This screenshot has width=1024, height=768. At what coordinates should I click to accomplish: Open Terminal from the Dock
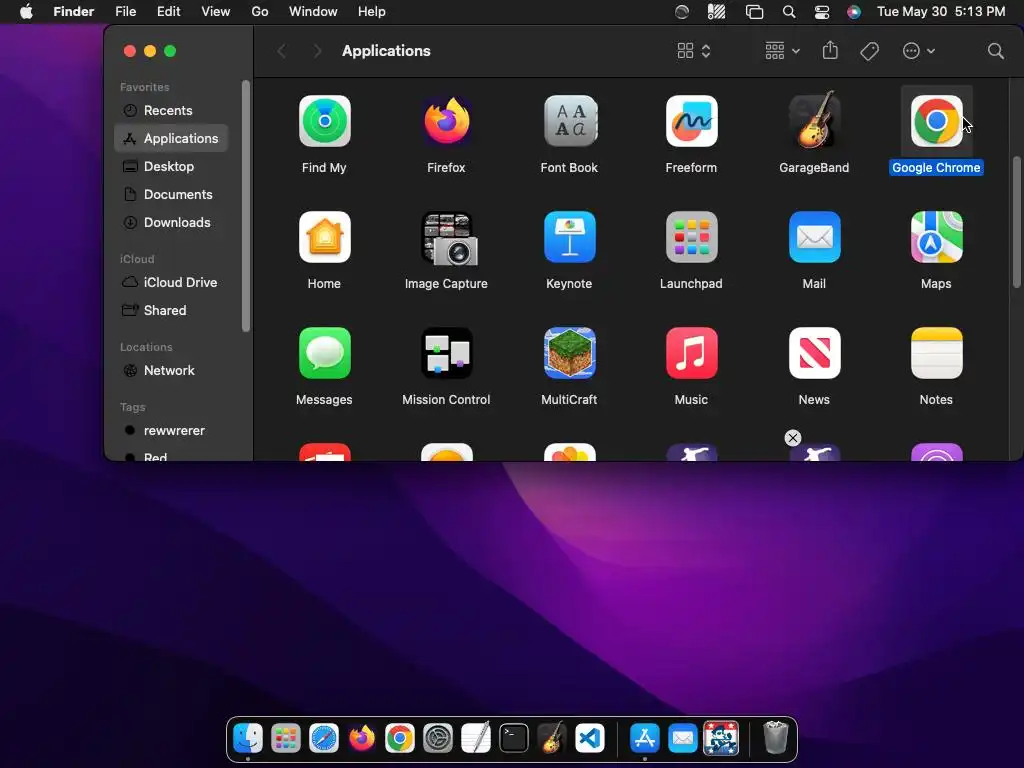click(514, 739)
